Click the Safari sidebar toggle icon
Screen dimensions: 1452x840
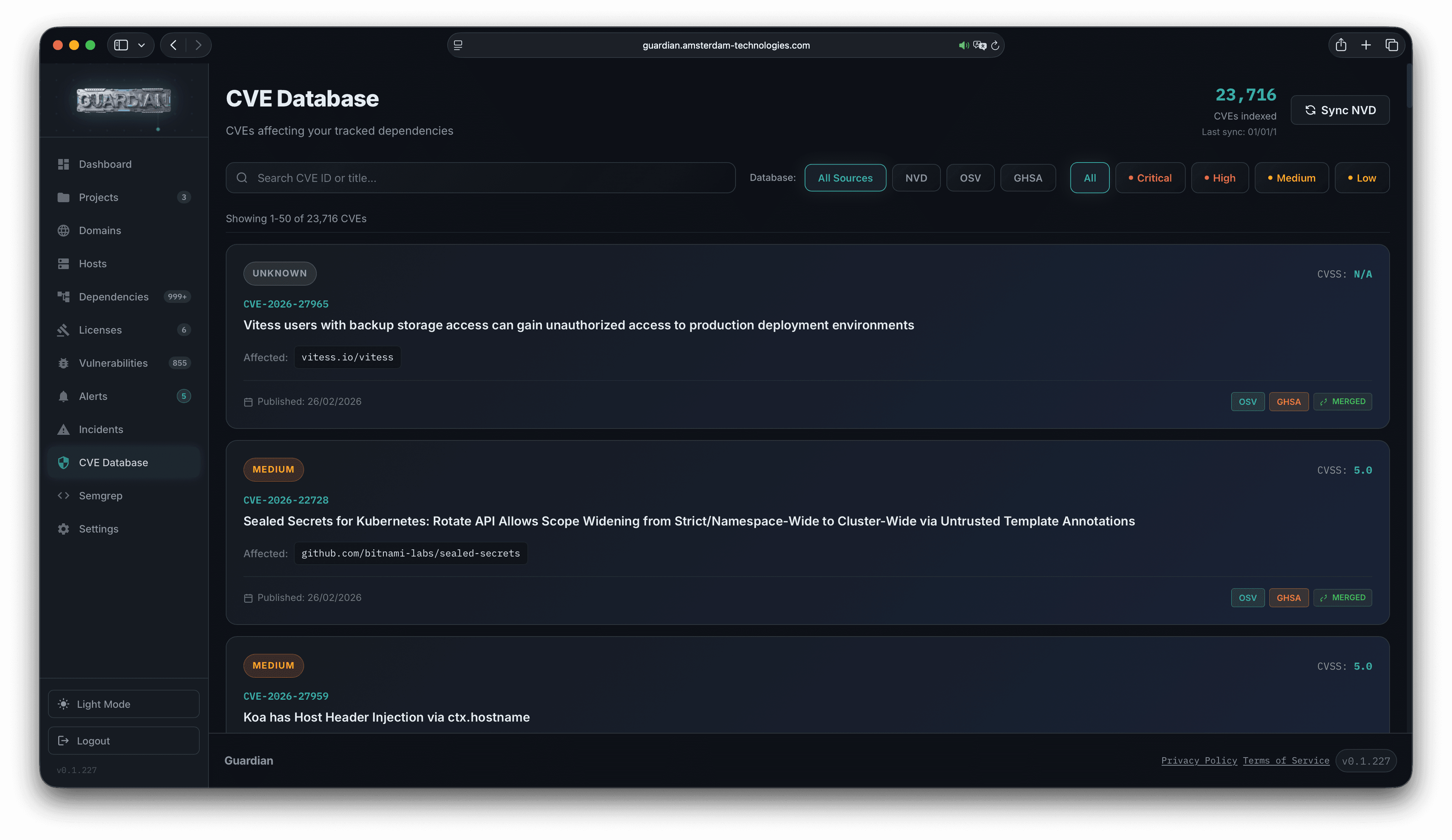tap(121, 45)
